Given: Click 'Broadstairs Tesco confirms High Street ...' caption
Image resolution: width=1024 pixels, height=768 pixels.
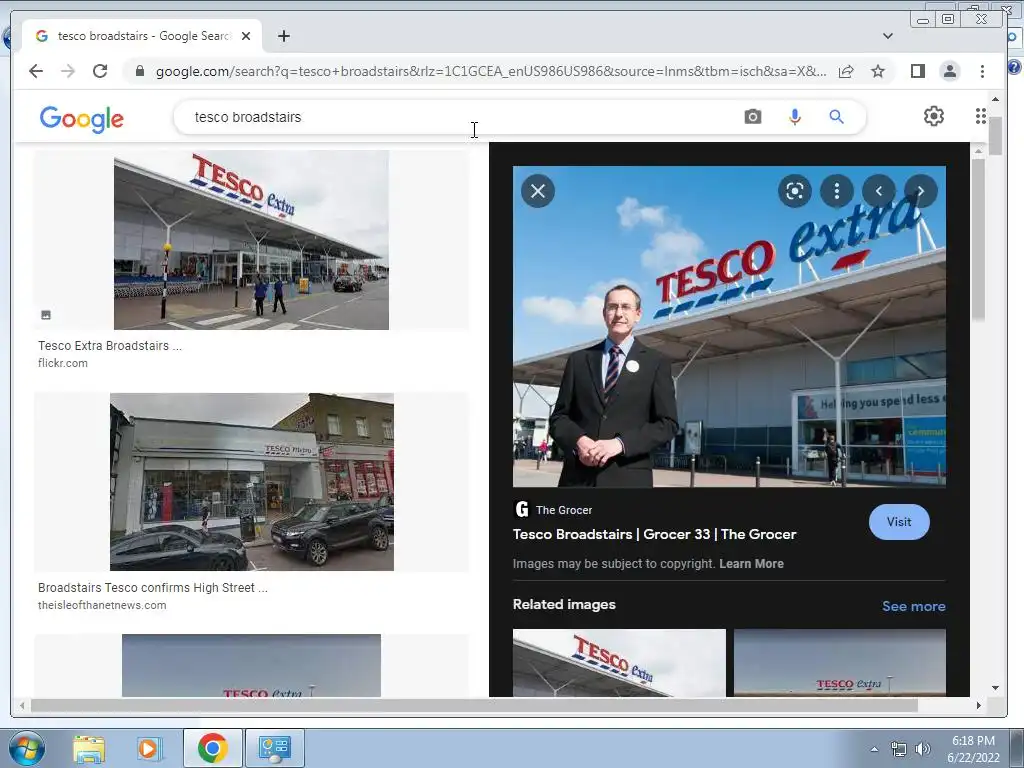Looking at the screenshot, I should pos(153,588).
